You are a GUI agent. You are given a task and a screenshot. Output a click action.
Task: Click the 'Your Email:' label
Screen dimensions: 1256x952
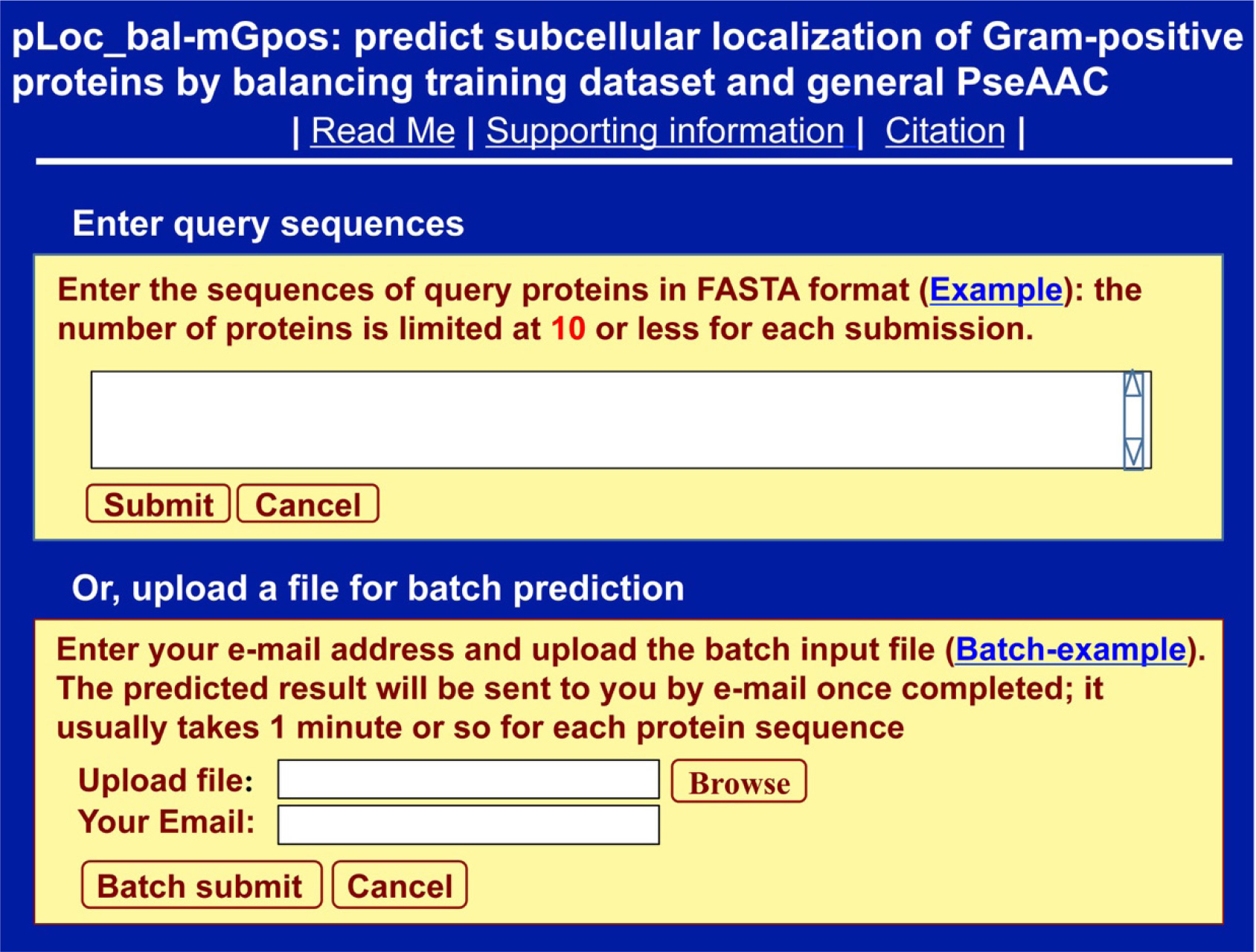[166, 823]
